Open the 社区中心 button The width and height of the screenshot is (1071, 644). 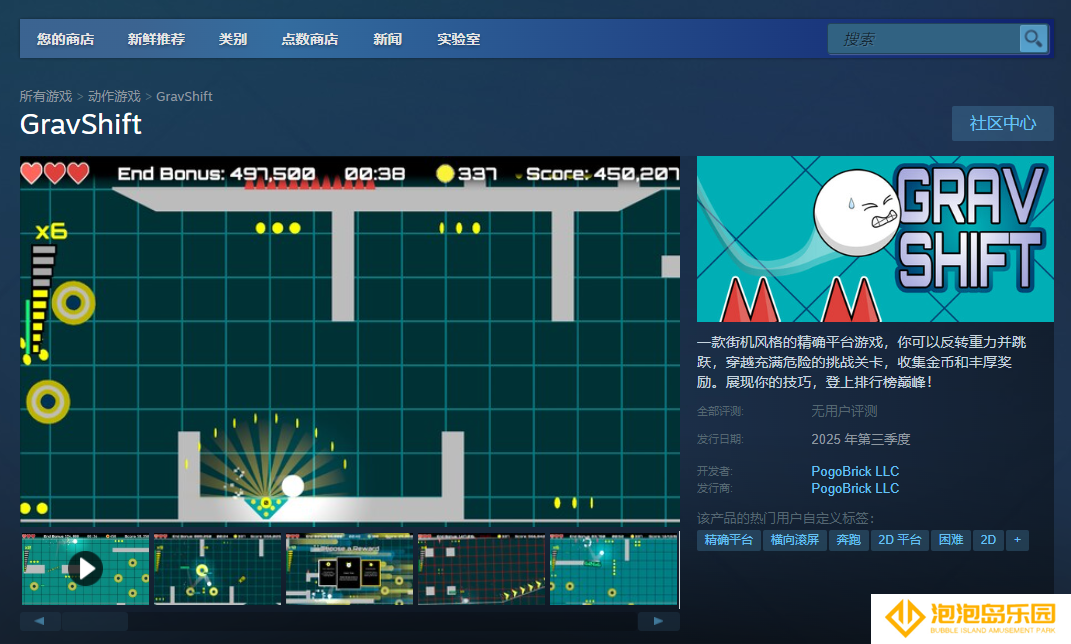[1003, 124]
